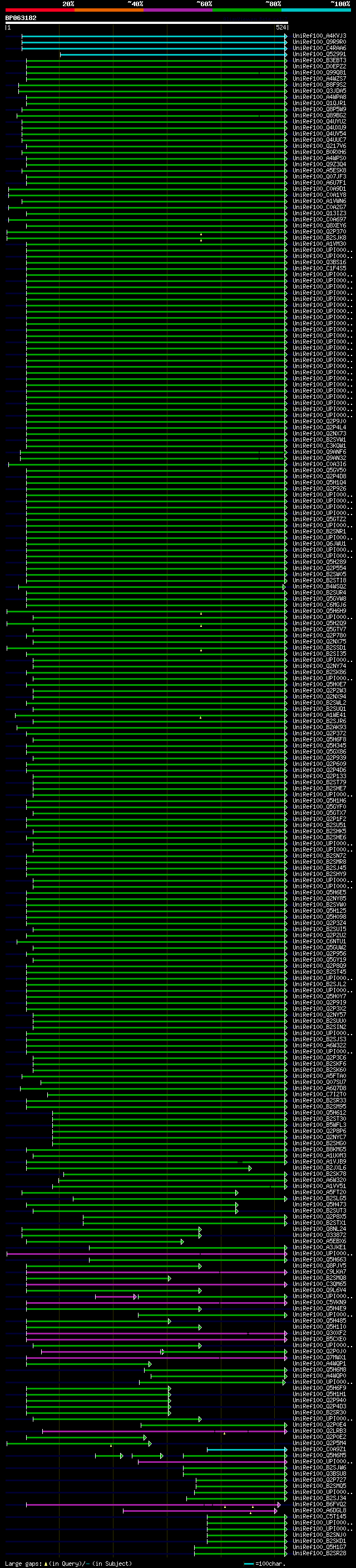356x1568 pixels.
Task: Select hit label UniRef100_Q1QJR1
Action: point(319,103)
